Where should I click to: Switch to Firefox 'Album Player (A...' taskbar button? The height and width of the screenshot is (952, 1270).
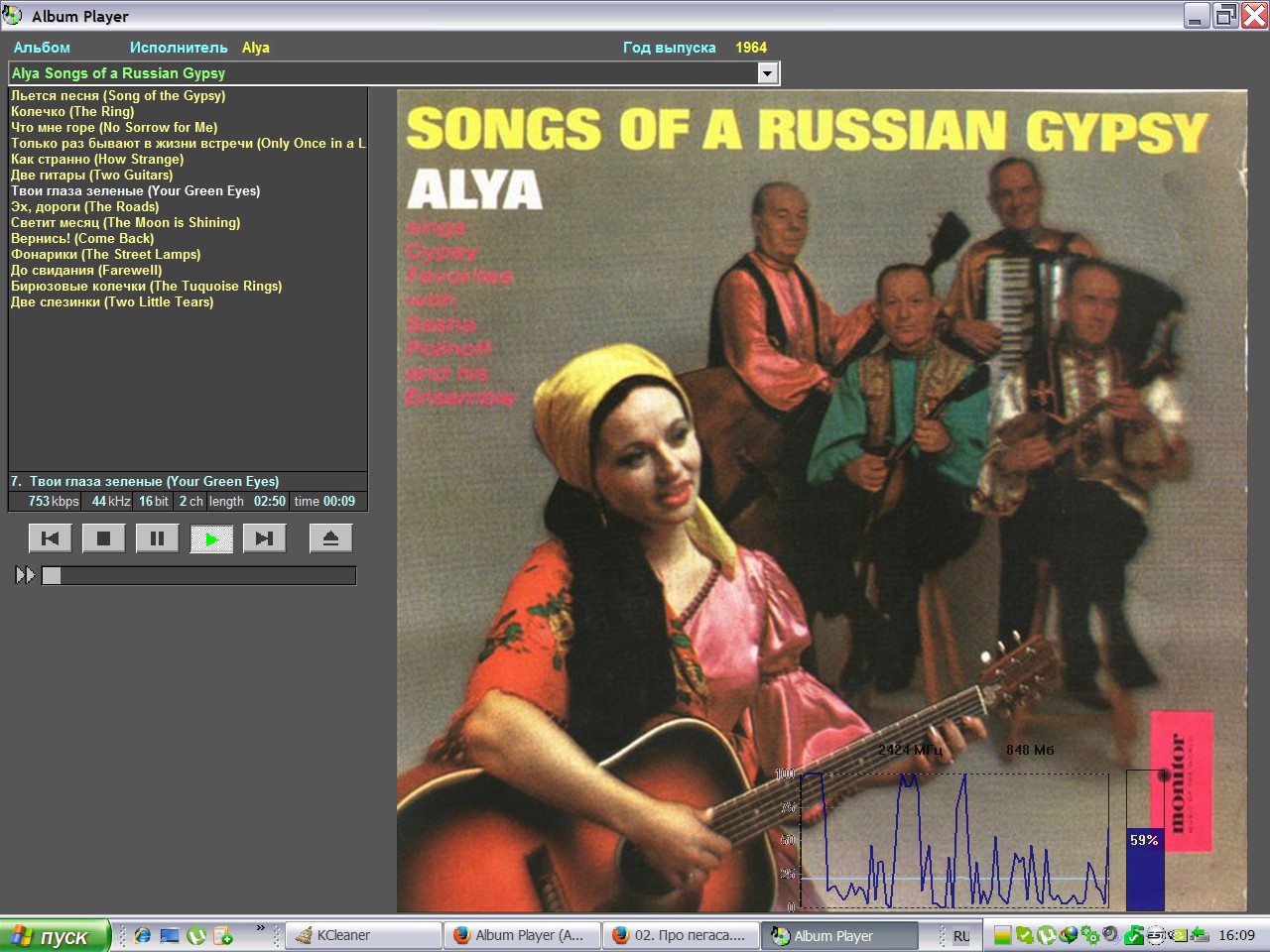click(522, 935)
